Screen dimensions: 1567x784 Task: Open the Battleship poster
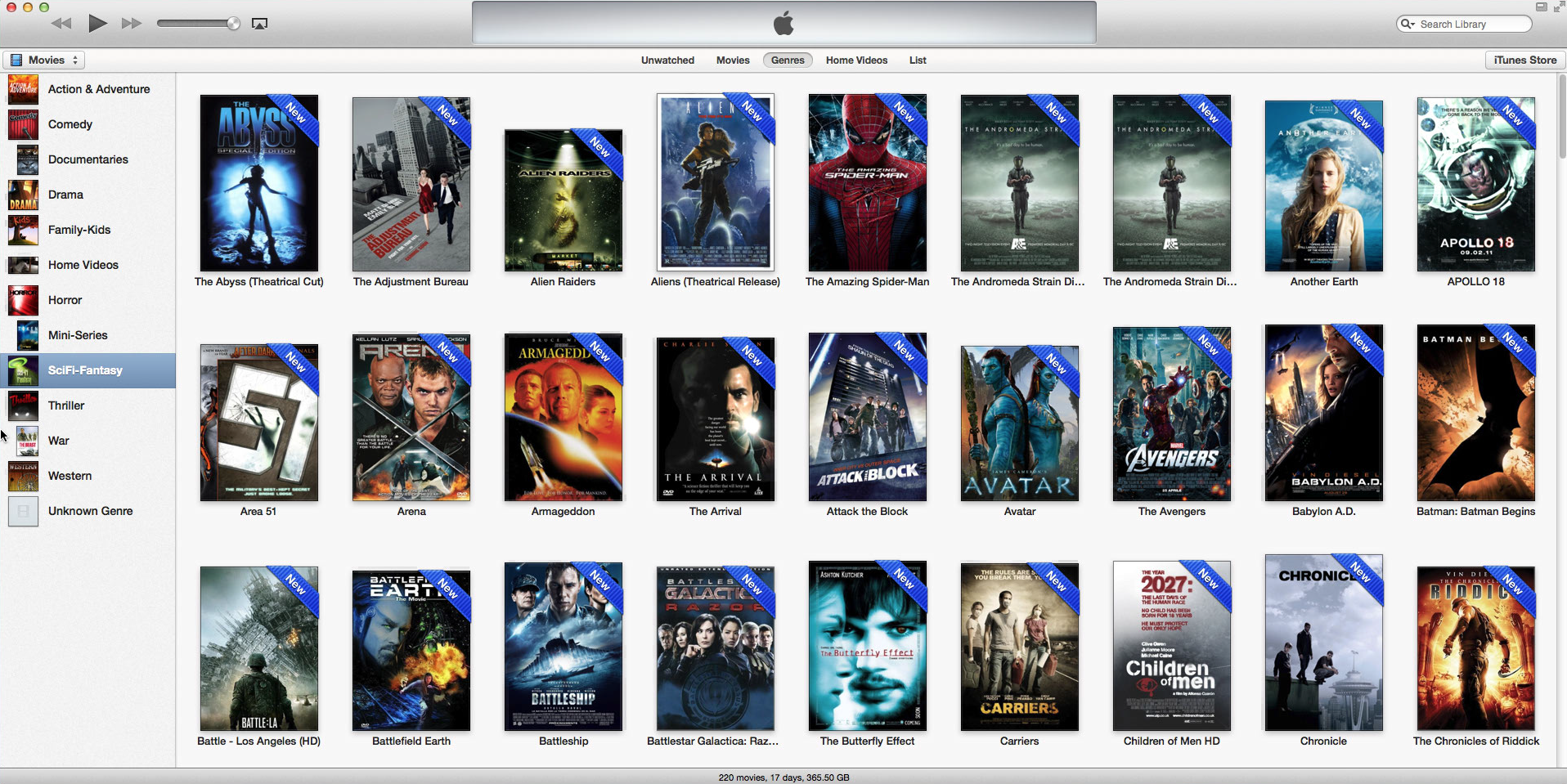coord(563,647)
